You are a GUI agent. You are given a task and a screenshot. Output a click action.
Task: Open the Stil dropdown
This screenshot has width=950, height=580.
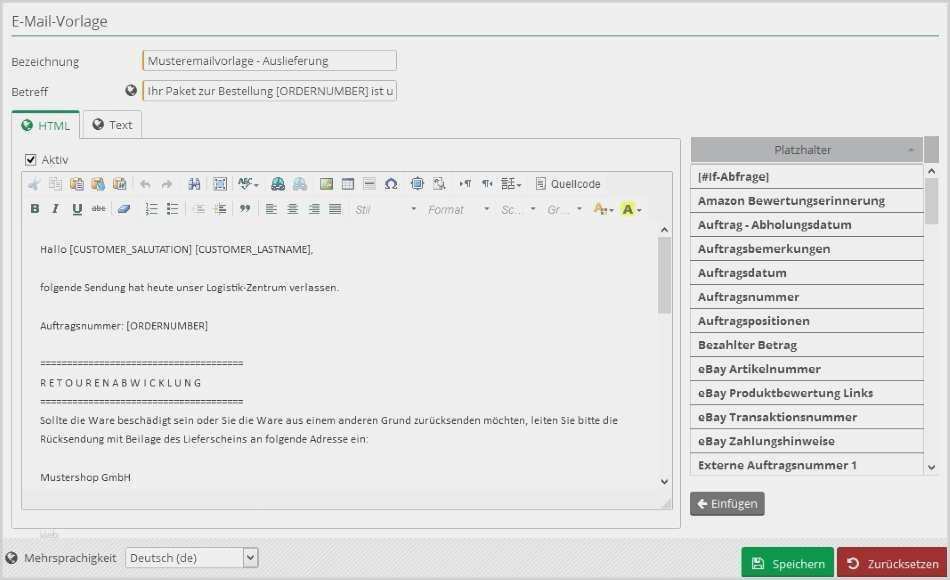click(386, 210)
